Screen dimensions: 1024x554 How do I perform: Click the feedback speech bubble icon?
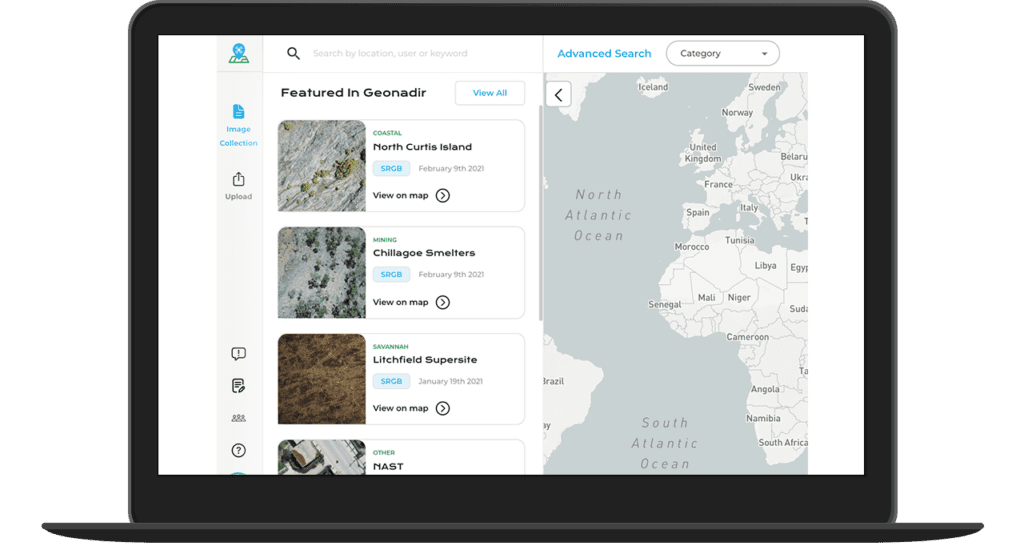pyautogui.click(x=238, y=353)
